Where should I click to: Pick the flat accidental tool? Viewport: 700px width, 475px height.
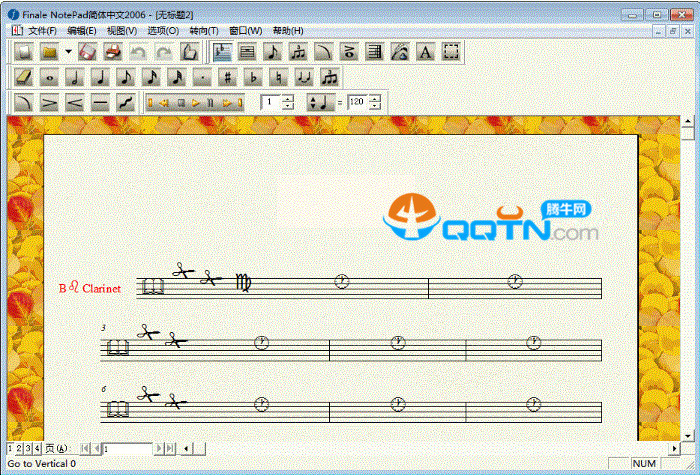point(254,77)
